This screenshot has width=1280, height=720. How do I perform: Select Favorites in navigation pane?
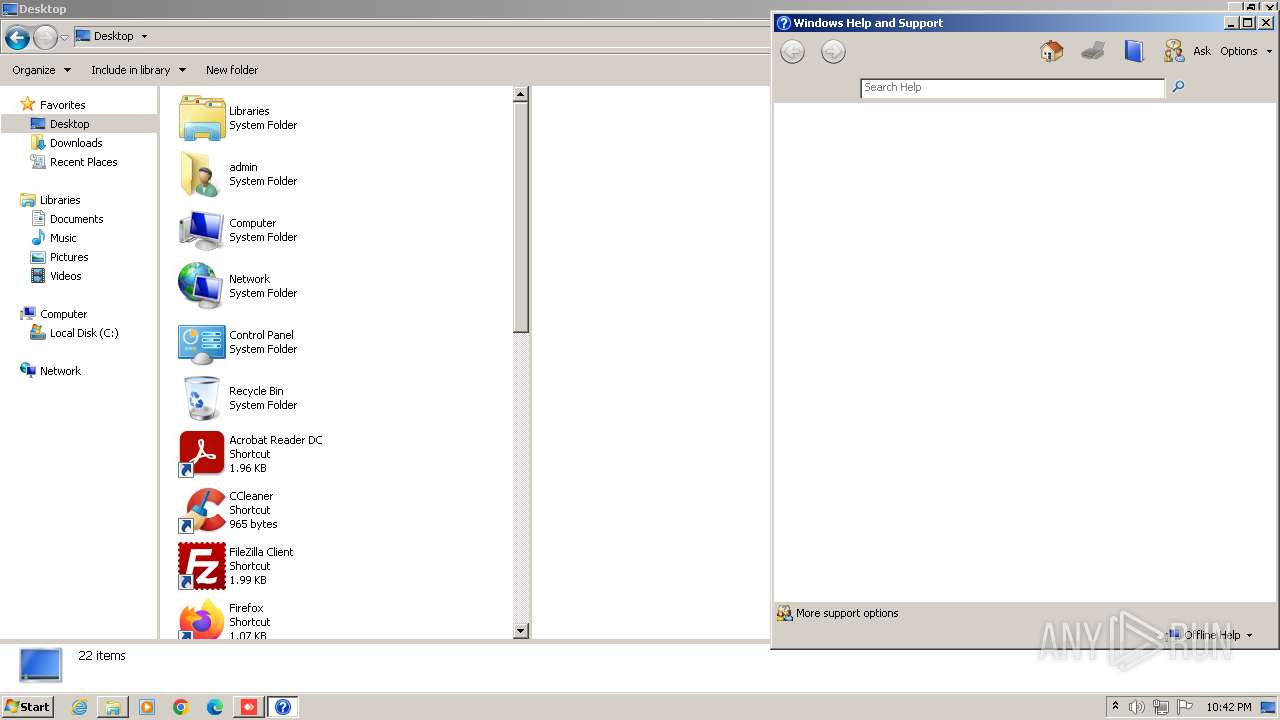(62, 105)
